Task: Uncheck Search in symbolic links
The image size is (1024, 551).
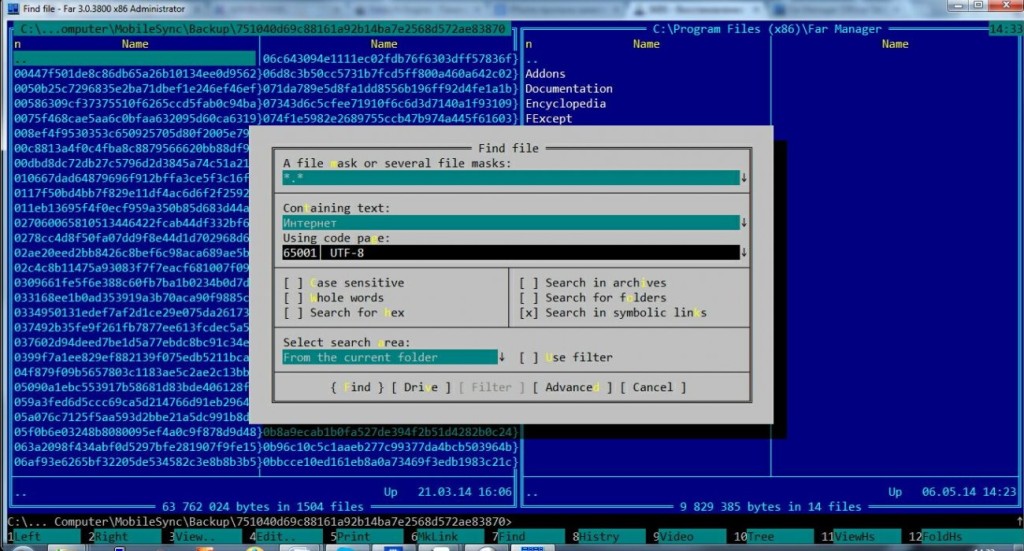Action: tap(529, 313)
